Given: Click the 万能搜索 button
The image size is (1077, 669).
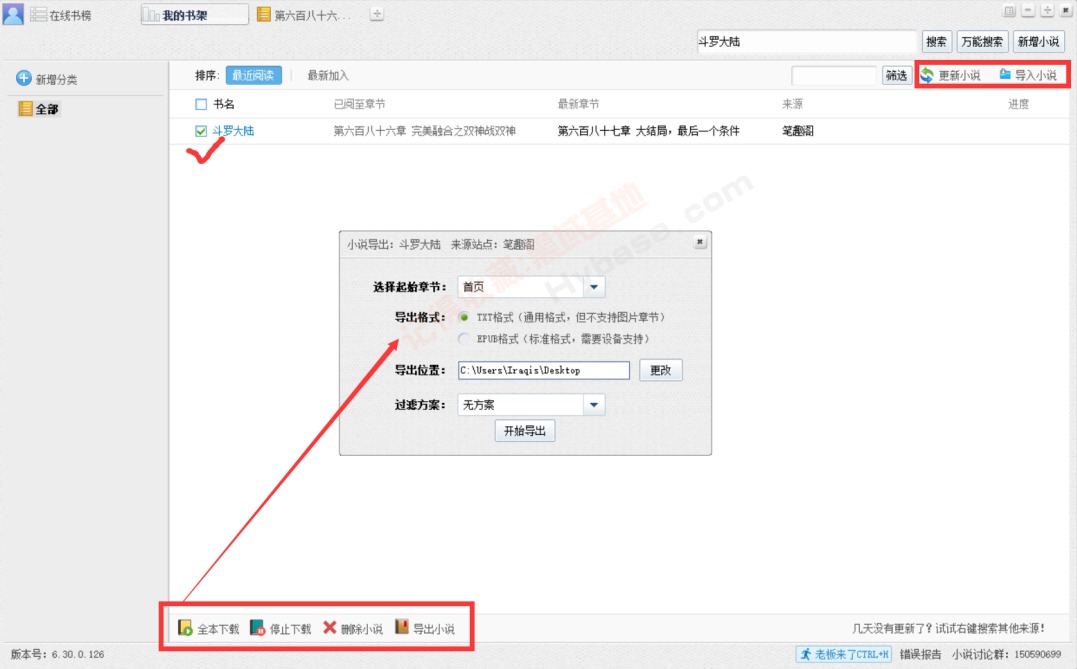Looking at the screenshot, I should click(x=982, y=41).
